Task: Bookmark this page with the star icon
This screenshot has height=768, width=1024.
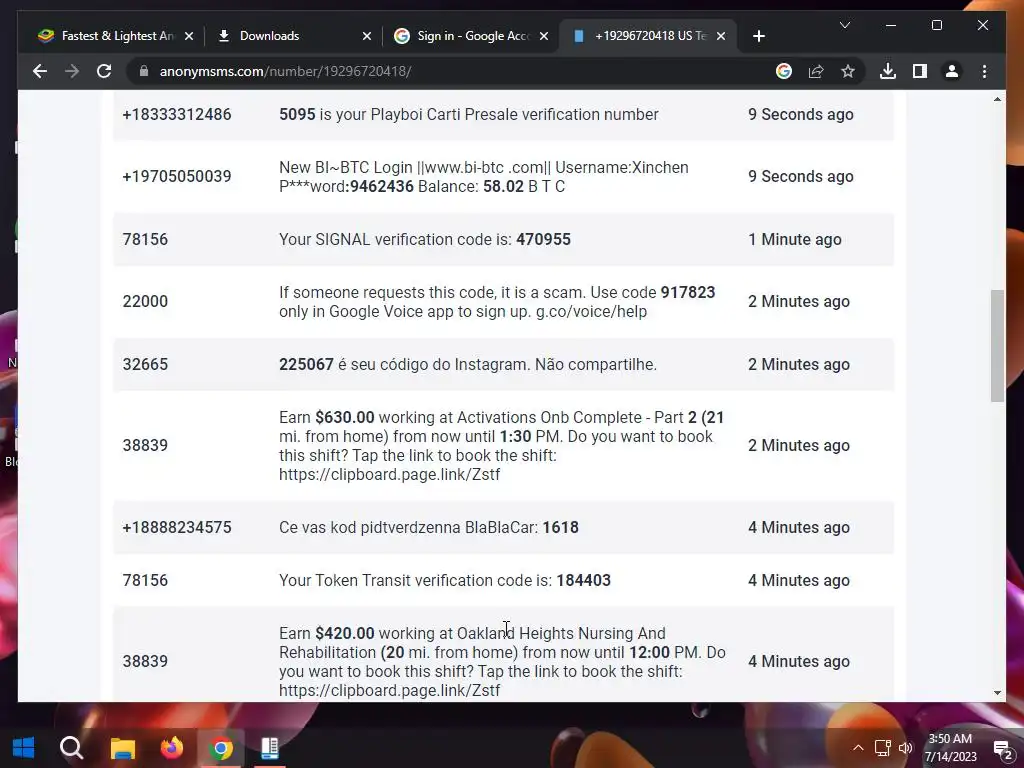Action: [x=848, y=71]
